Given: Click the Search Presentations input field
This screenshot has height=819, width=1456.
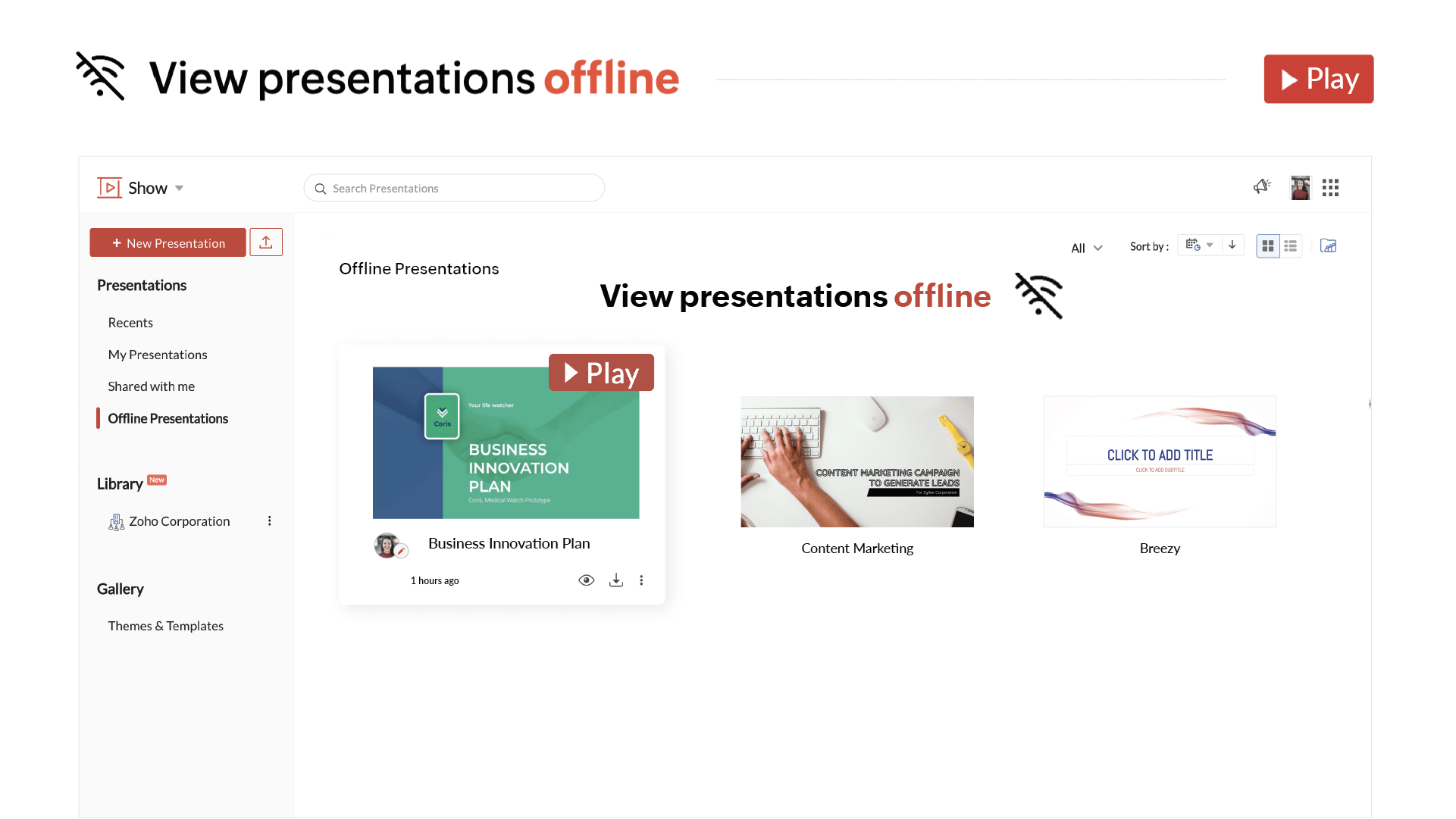Looking at the screenshot, I should point(454,188).
